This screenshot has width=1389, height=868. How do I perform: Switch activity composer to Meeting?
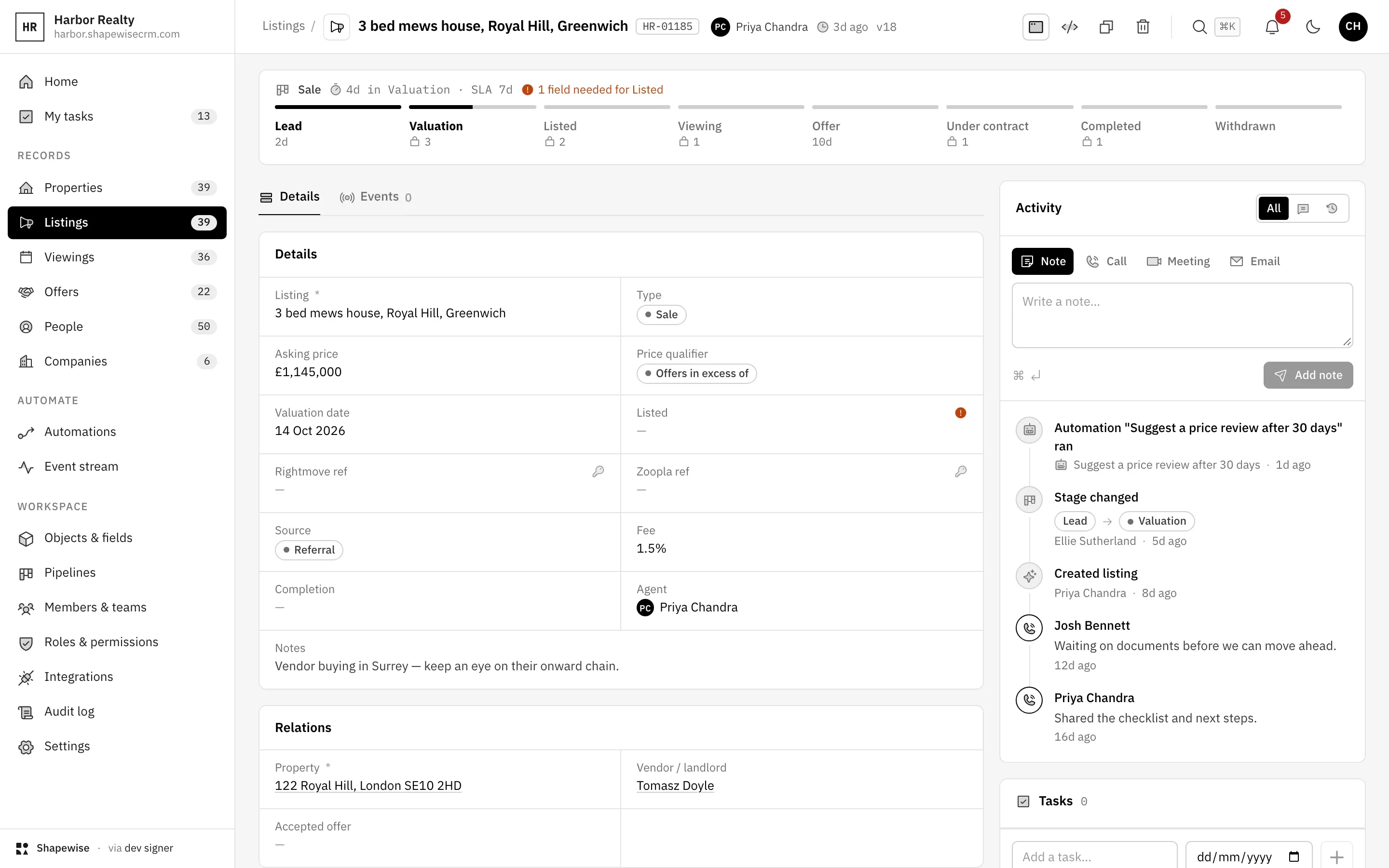pyautogui.click(x=1178, y=262)
